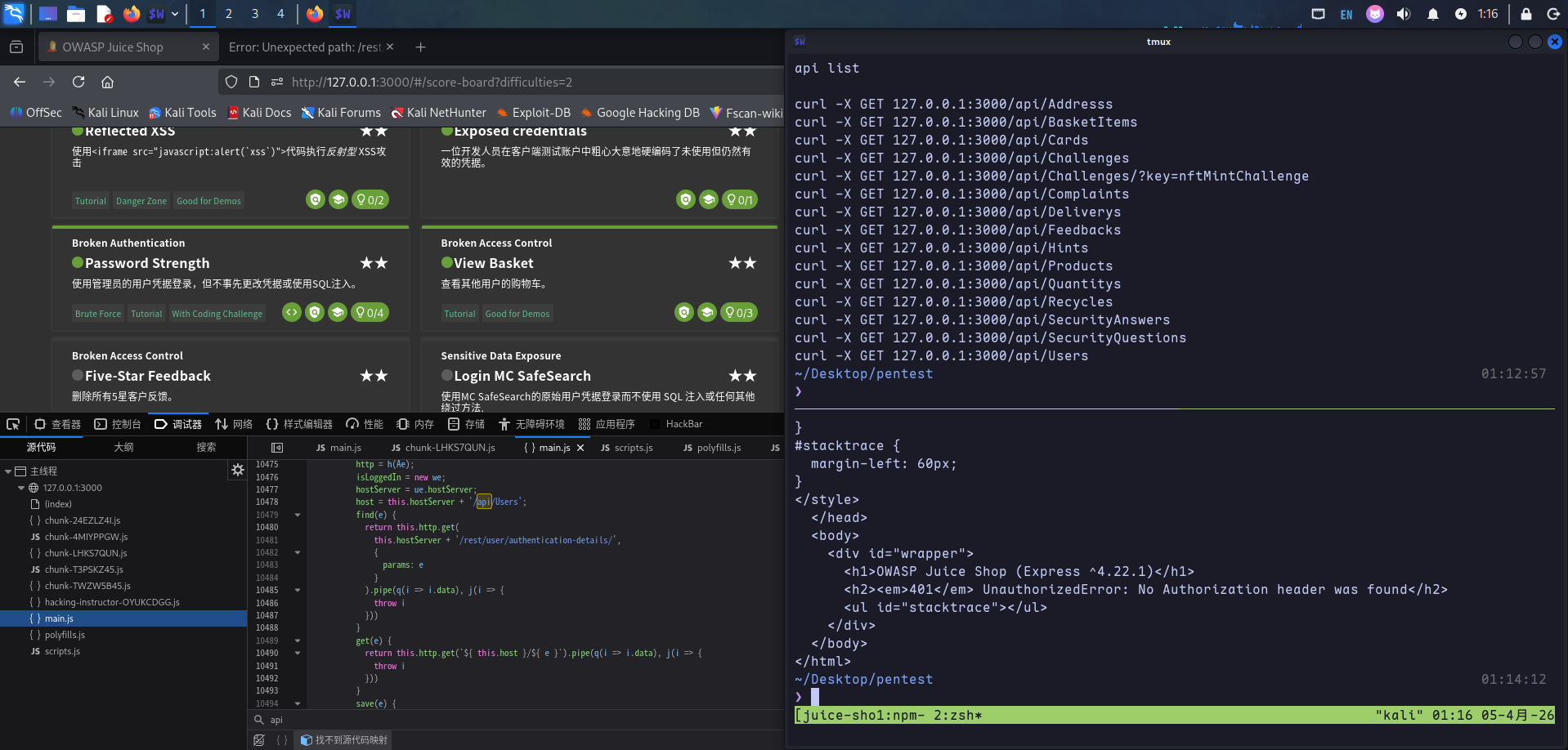Screen dimensions: 1568x750
Task: Collapse the code fold at line 10490
Action: pyautogui.click(x=298, y=653)
